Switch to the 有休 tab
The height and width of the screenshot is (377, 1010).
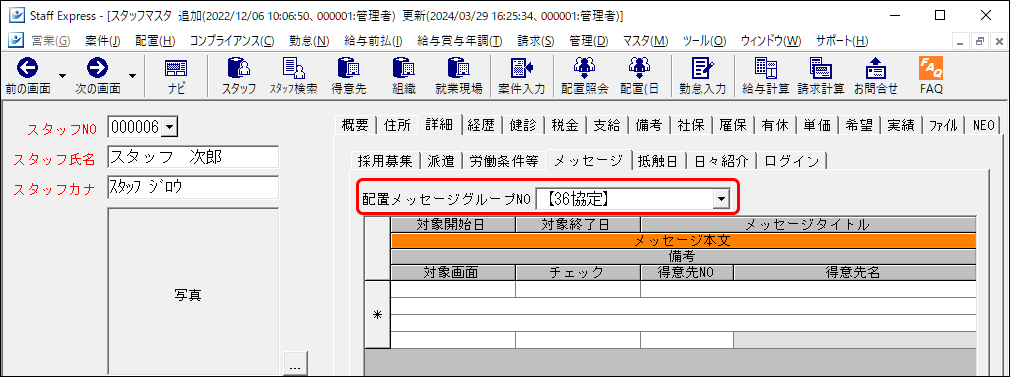coord(775,125)
